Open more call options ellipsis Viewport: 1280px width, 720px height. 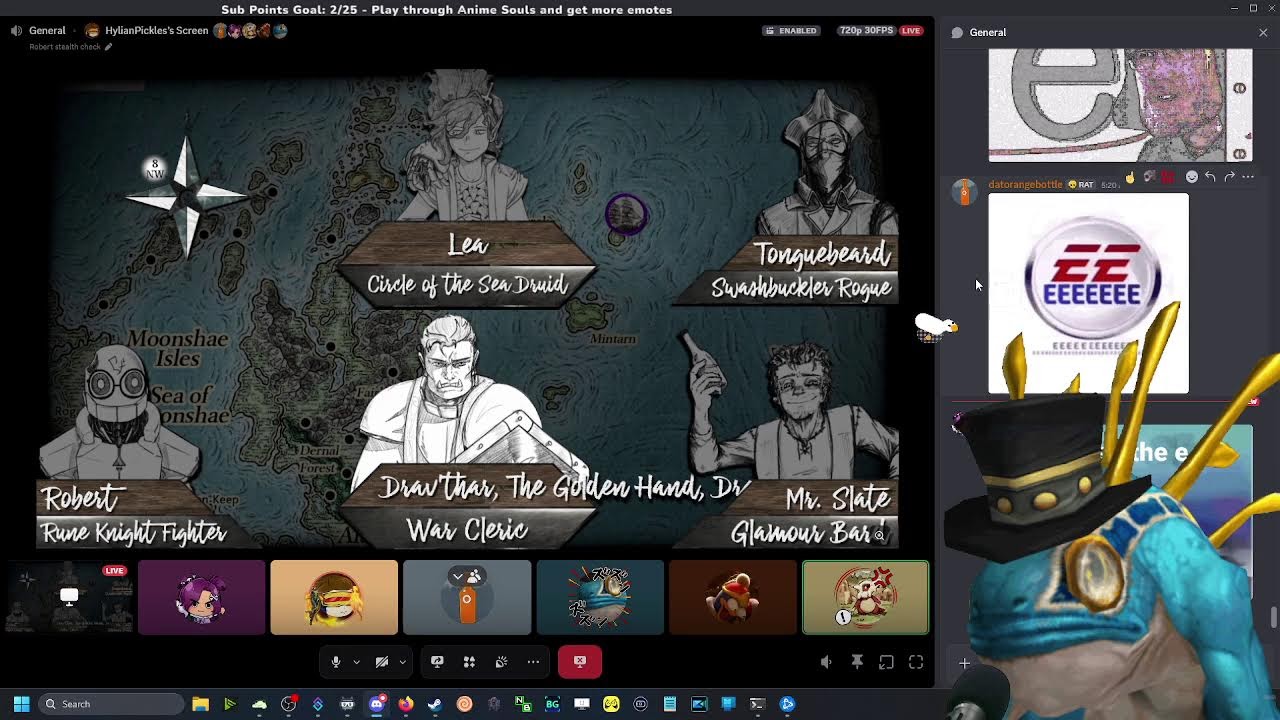[x=533, y=662]
